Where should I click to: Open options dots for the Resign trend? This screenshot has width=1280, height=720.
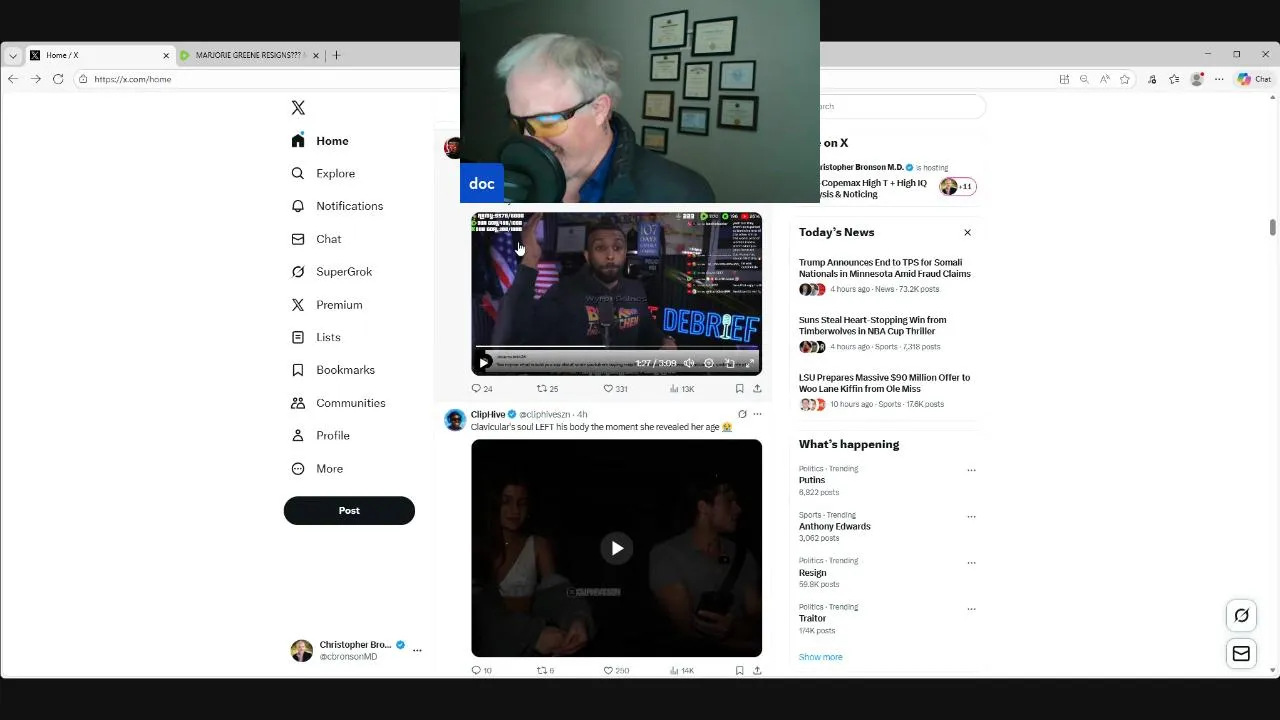(971, 563)
